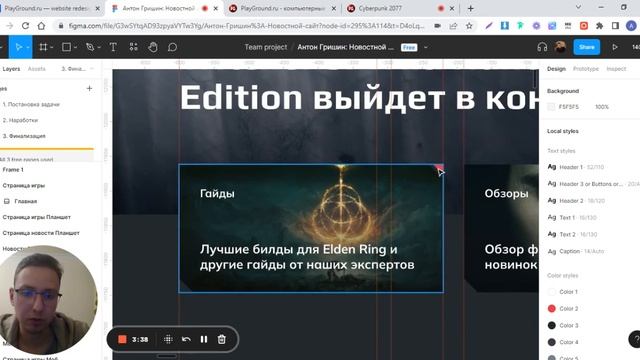640x360 pixels.
Task: Click the Share button
Action: 587,47
